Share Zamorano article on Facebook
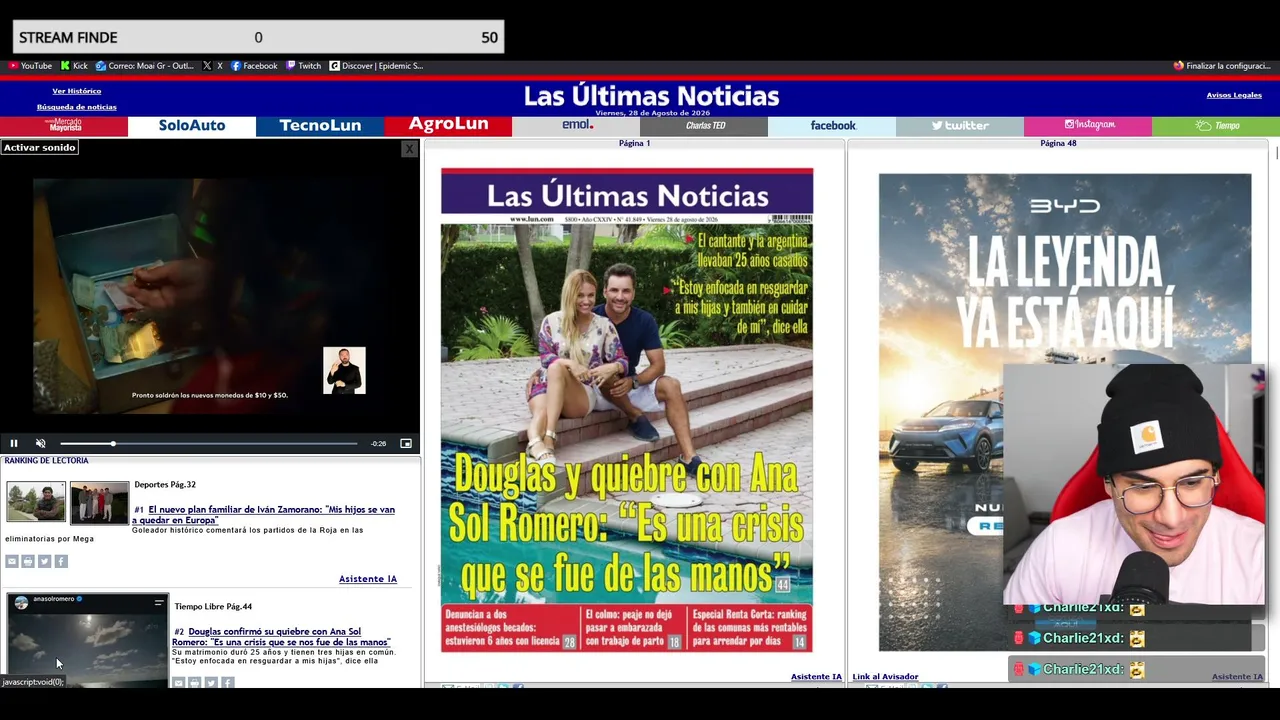The height and width of the screenshot is (720, 1280). click(x=61, y=562)
